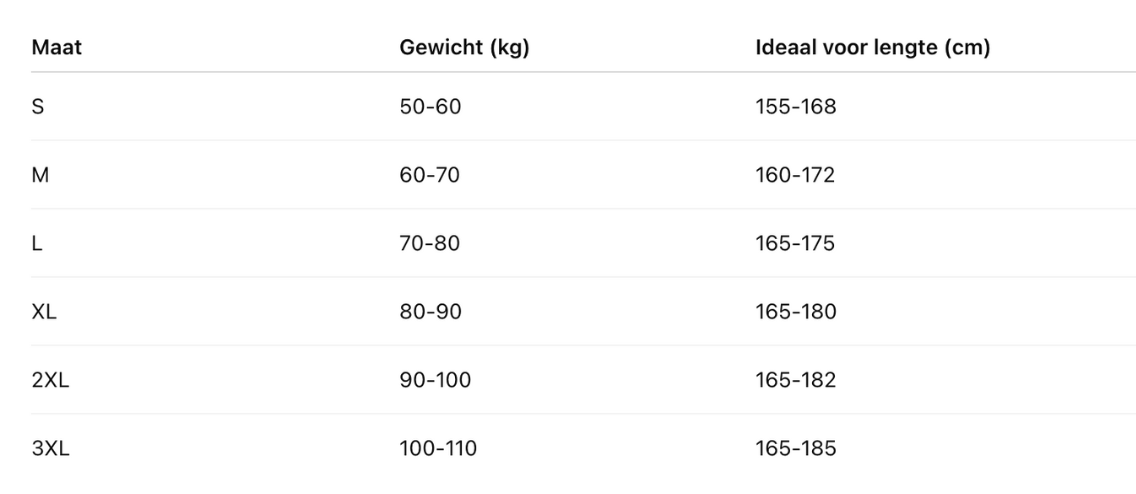Click the Ideaal voor lengte (cm) header
The height and width of the screenshot is (494, 1136).
[873, 49]
